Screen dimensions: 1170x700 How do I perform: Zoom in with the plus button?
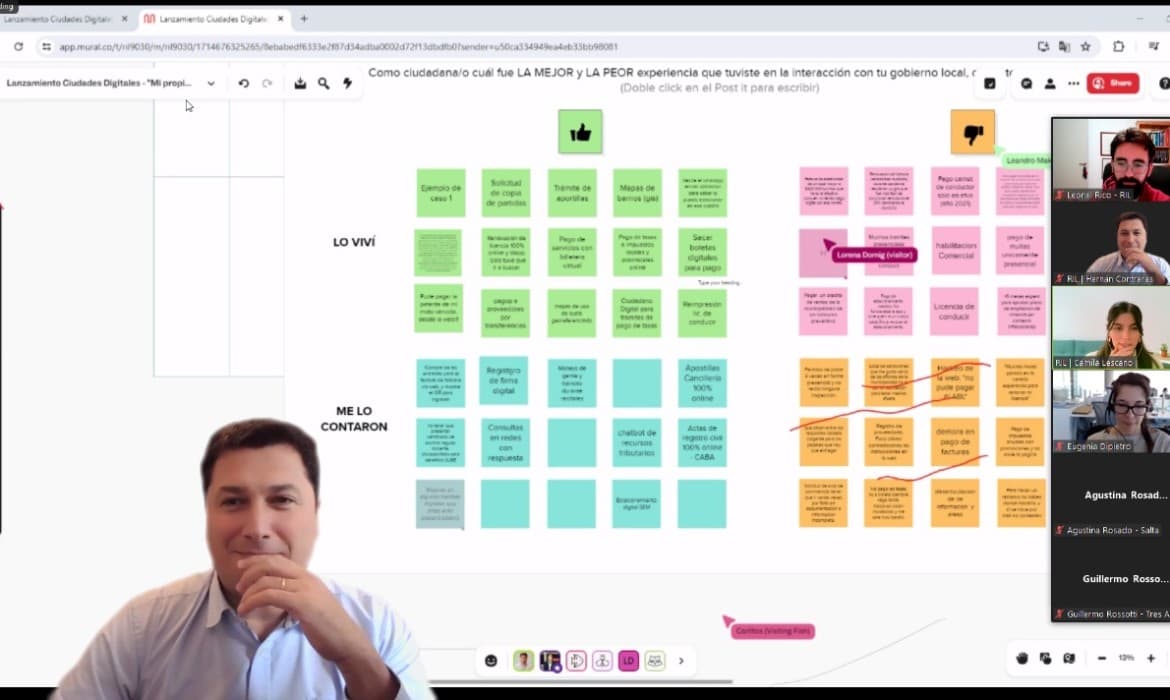click(1151, 658)
